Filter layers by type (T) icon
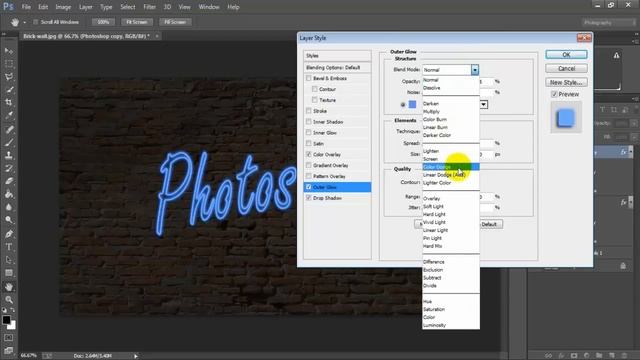The height and width of the screenshot is (360, 640). tap(602, 109)
